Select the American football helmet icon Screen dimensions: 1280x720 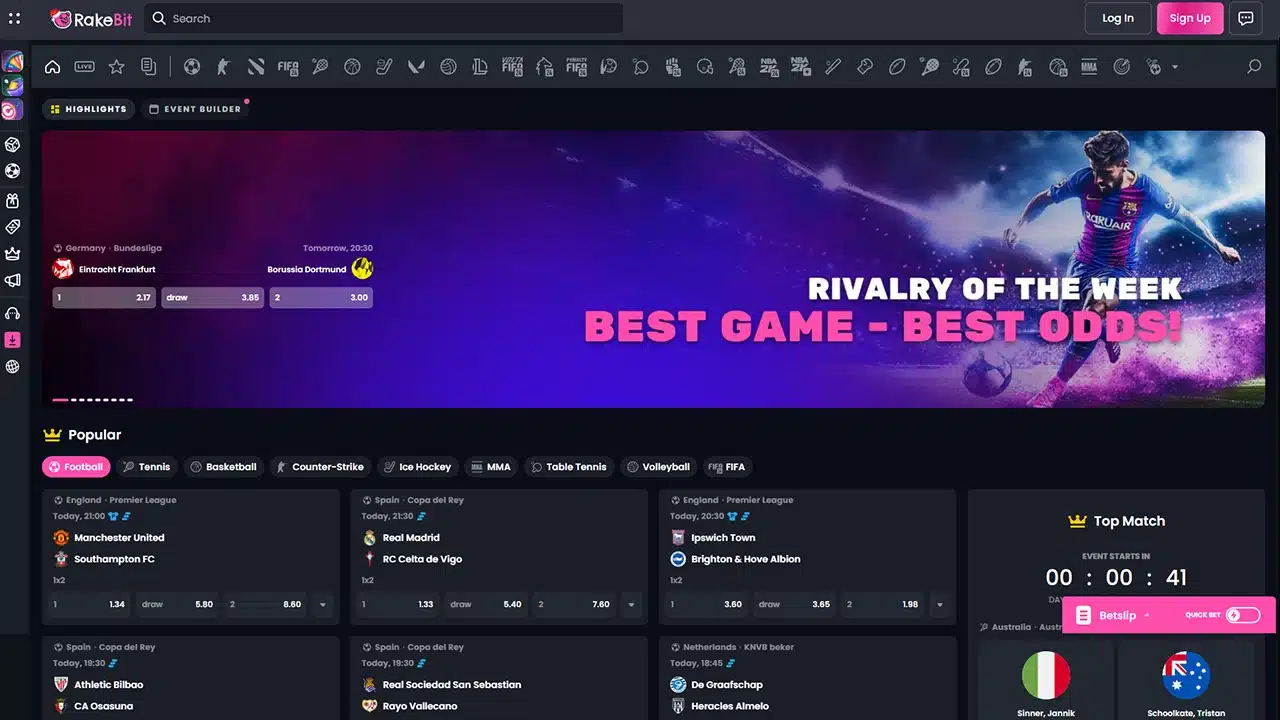pyautogui.click(x=705, y=67)
